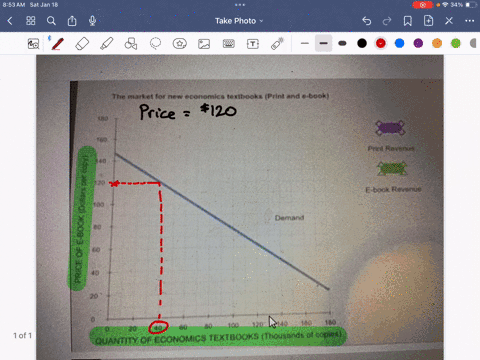The image size is (480, 360).
Task: Insert an image with the Image tool
Action: point(204,44)
